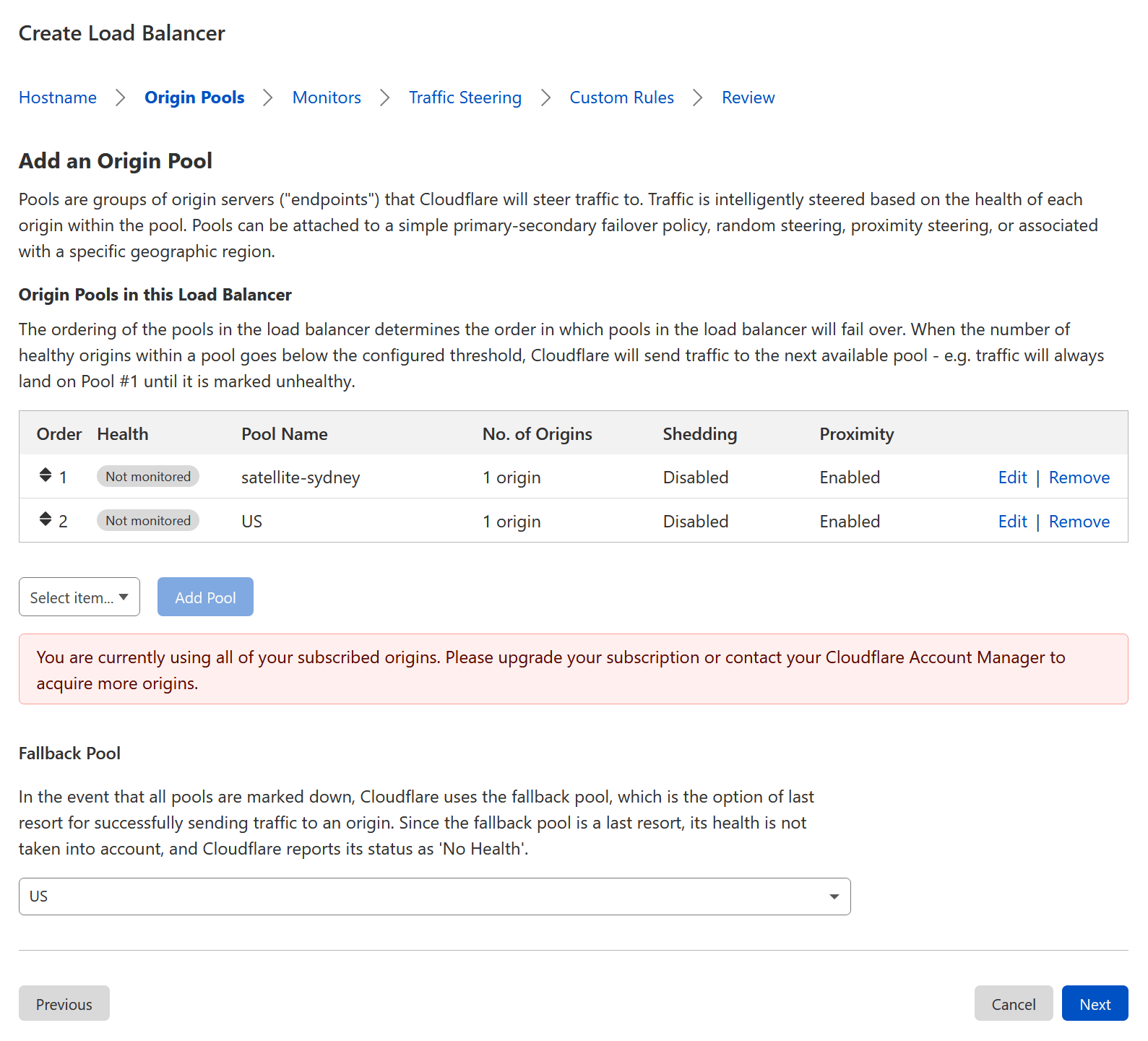1148x1041 pixels.
Task: Click the reorder arrows for pool 1
Action: [46, 475]
